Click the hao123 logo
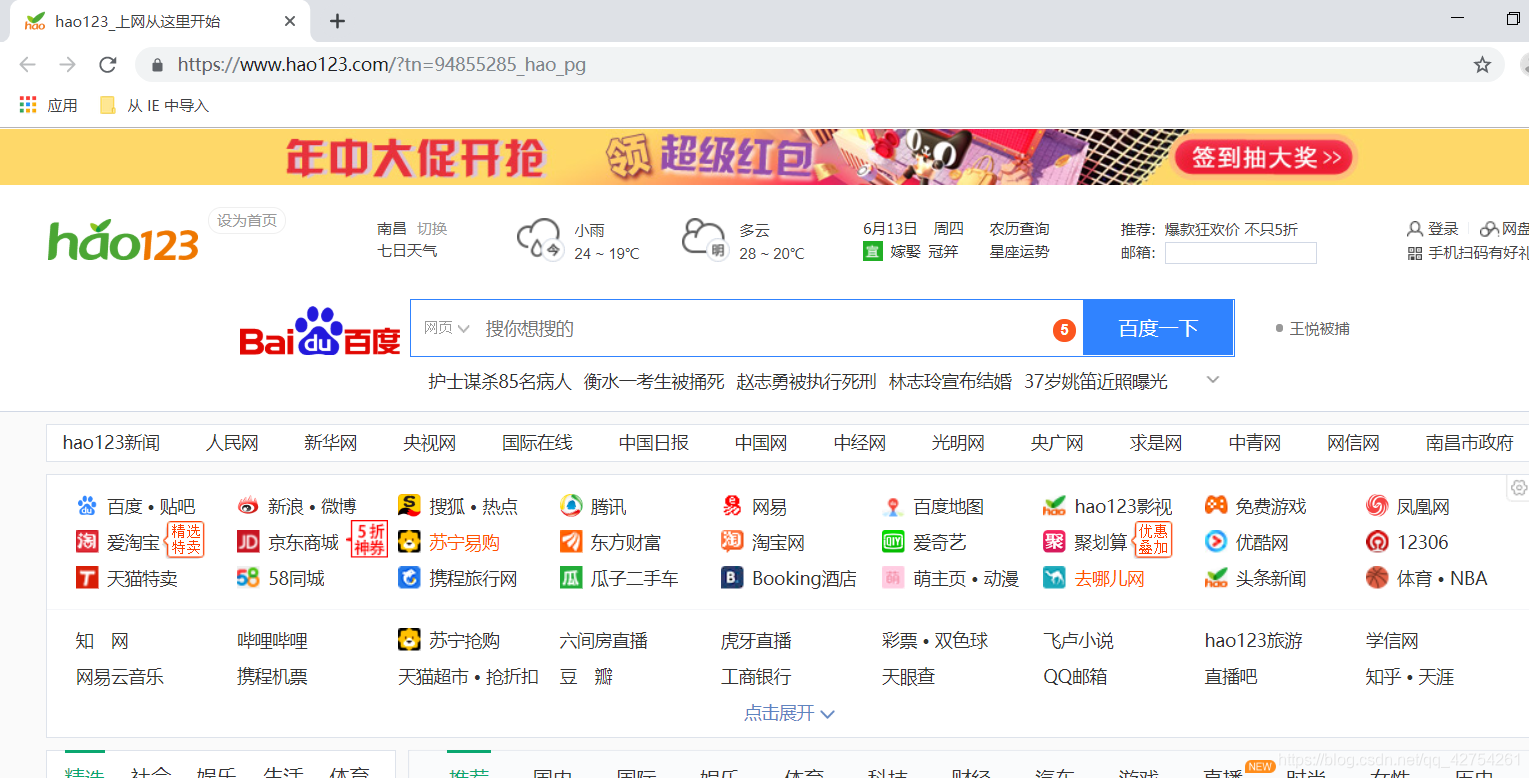 pos(123,241)
